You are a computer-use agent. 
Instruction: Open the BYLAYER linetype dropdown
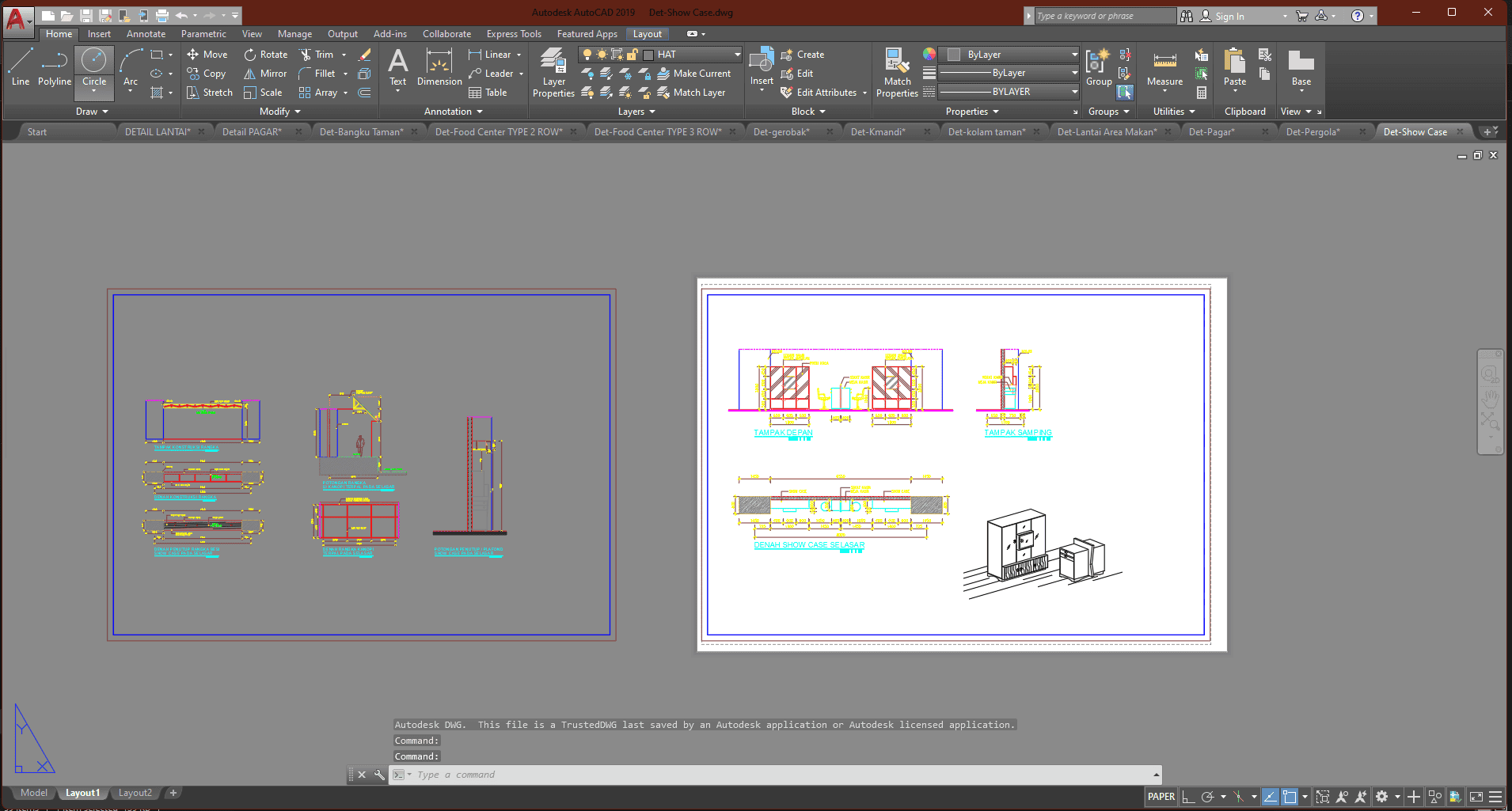[1074, 92]
